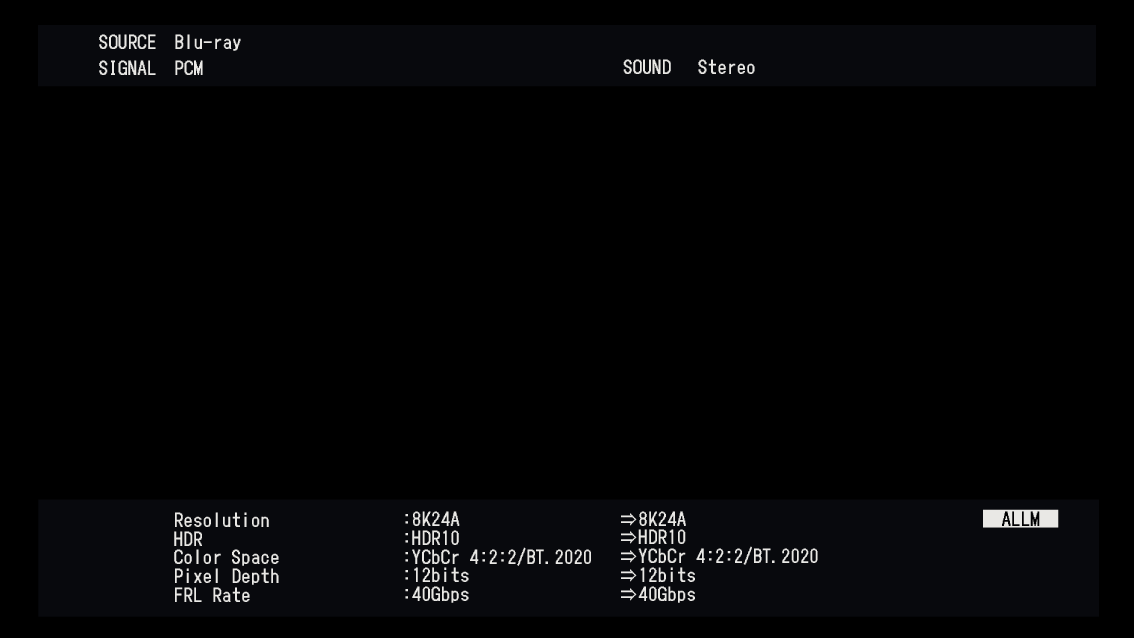Select the PCM signal indicator

(x=189, y=67)
